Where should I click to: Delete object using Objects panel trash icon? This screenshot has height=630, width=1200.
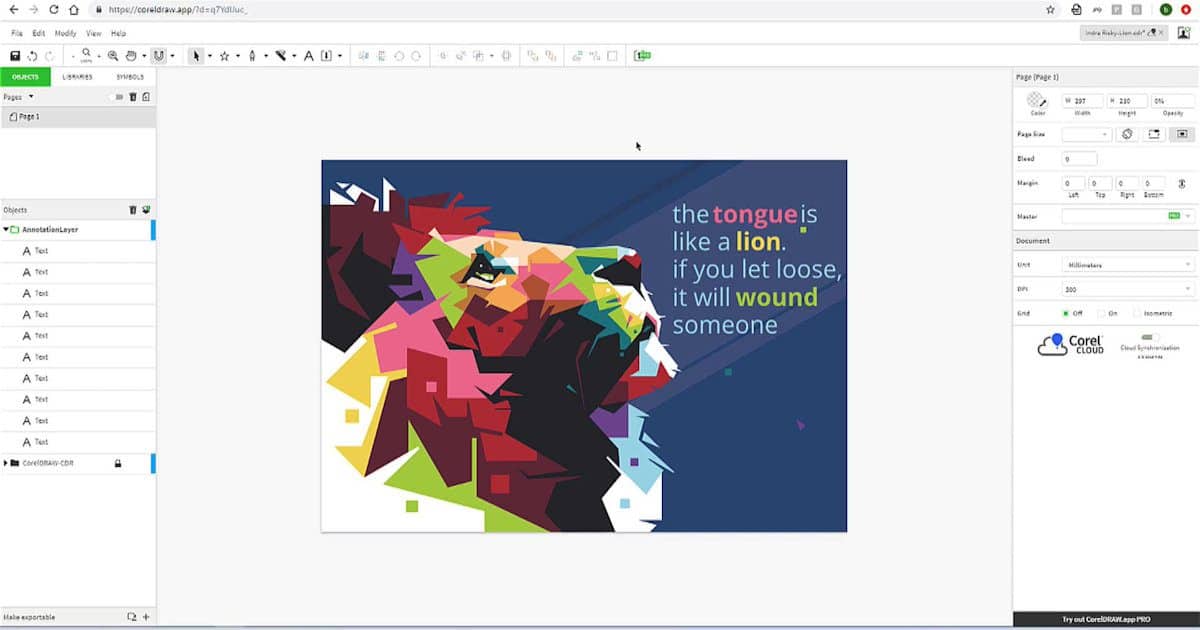(132, 210)
